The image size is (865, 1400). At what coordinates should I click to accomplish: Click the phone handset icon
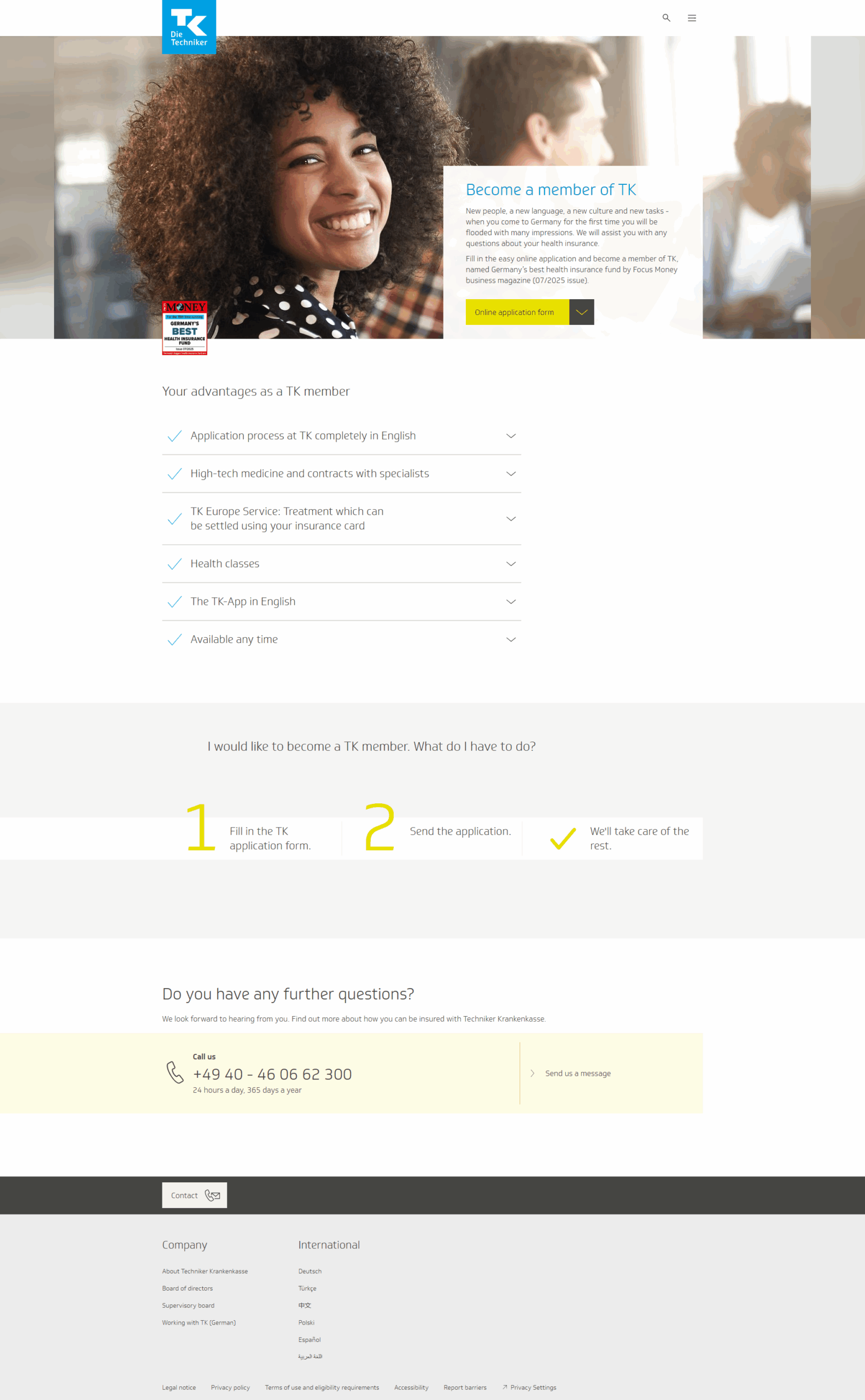(x=175, y=1072)
